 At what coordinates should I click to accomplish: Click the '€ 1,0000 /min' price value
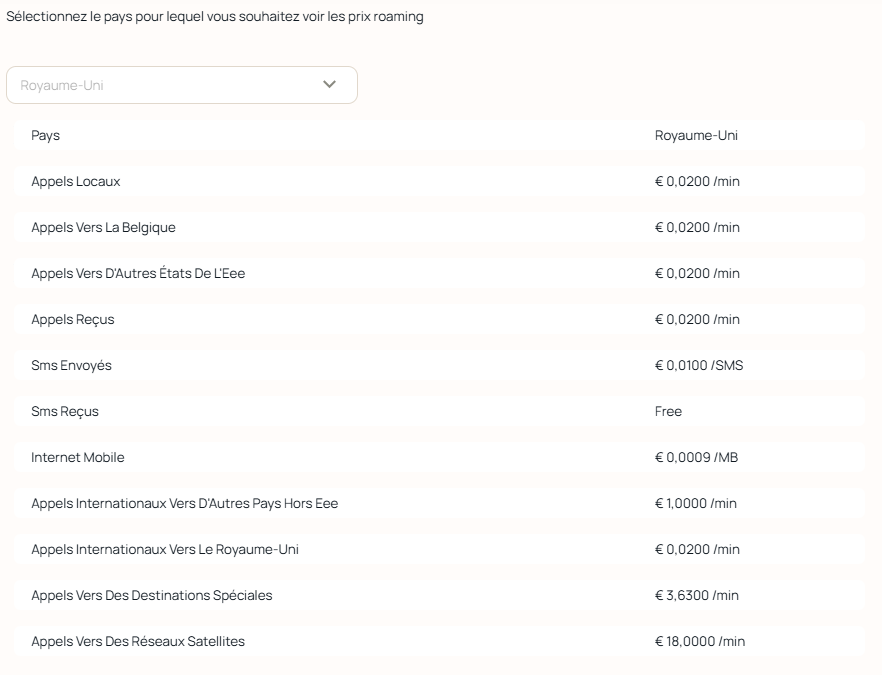click(x=695, y=504)
